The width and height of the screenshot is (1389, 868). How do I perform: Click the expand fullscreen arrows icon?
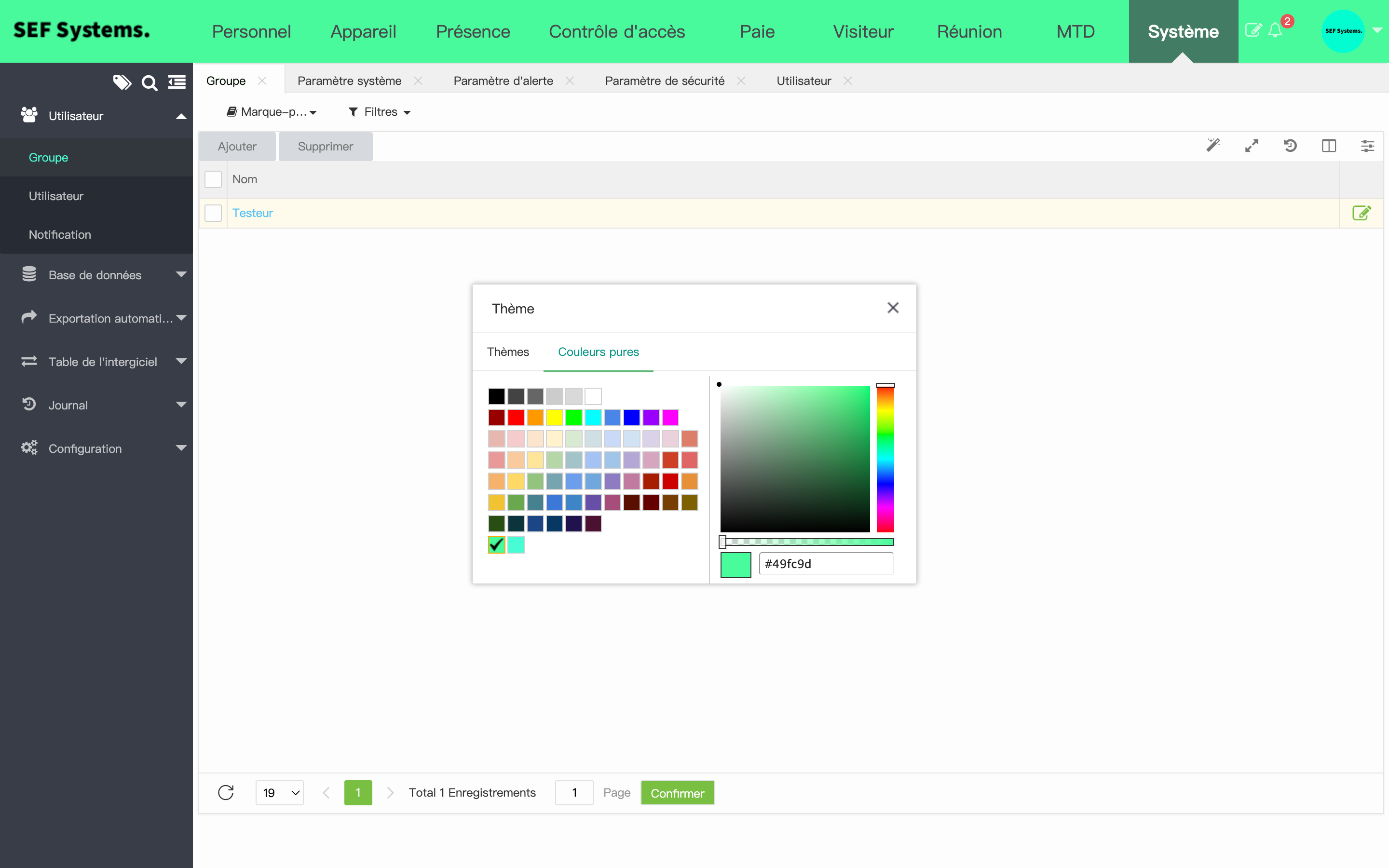(x=1251, y=146)
